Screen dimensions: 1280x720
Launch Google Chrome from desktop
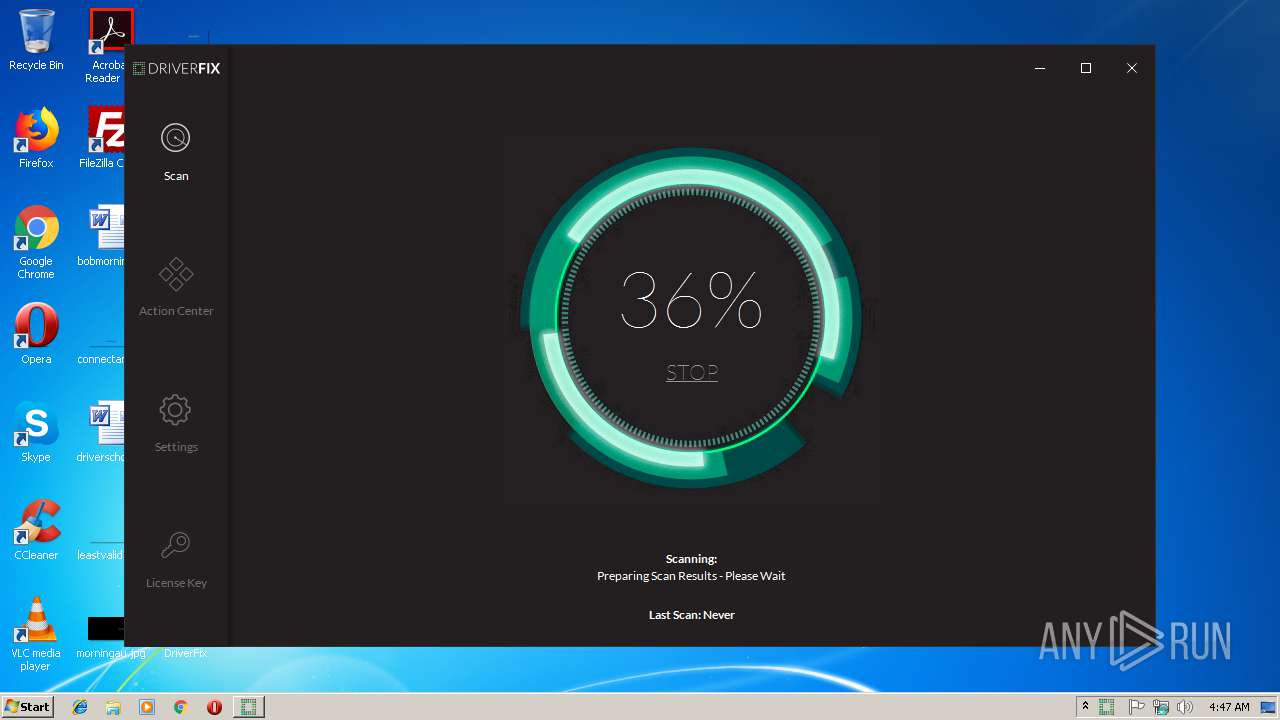click(x=36, y=242)
